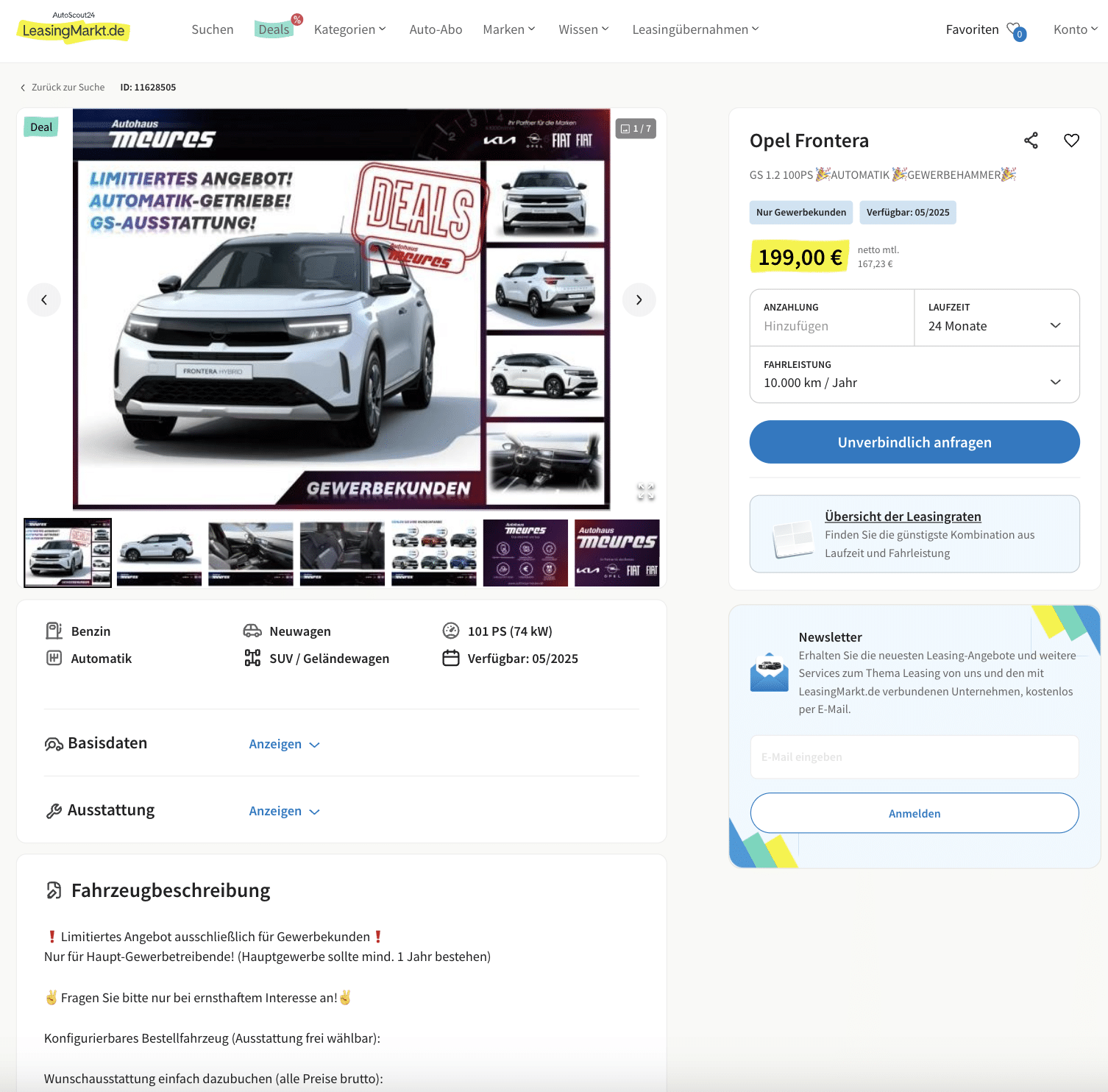The width and height of the screenshot is (1108, 1092).
Task: Click the SUV / Geländewagen category icon
Action: pyautogui.click(x=252, y=658)
